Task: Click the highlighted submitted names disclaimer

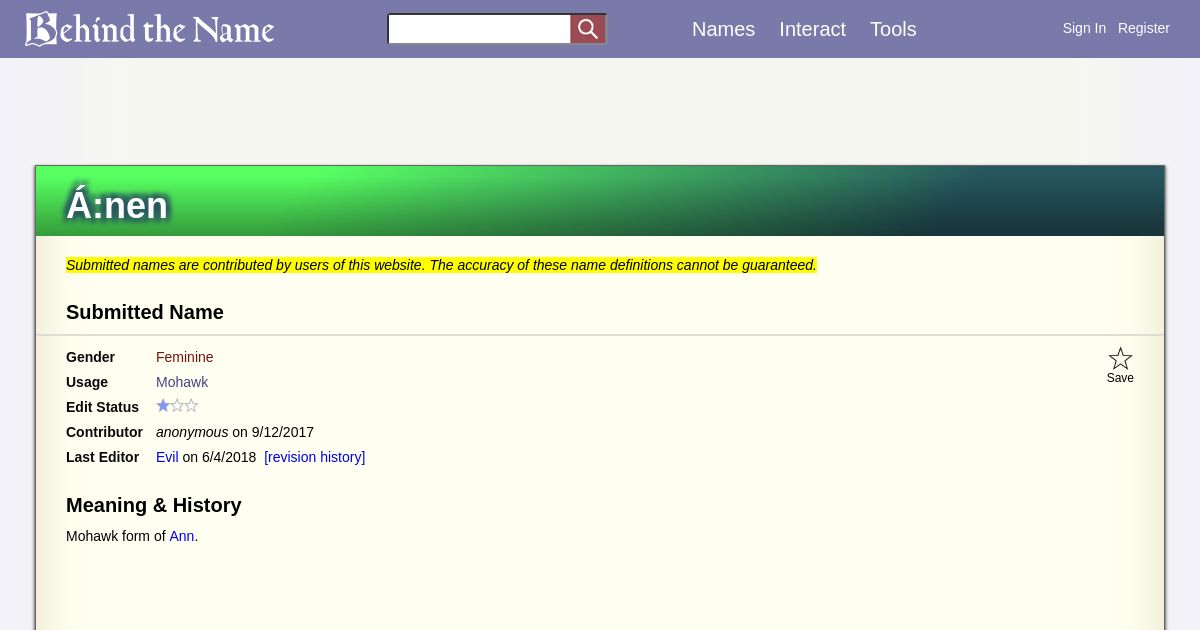Action: 441,265
